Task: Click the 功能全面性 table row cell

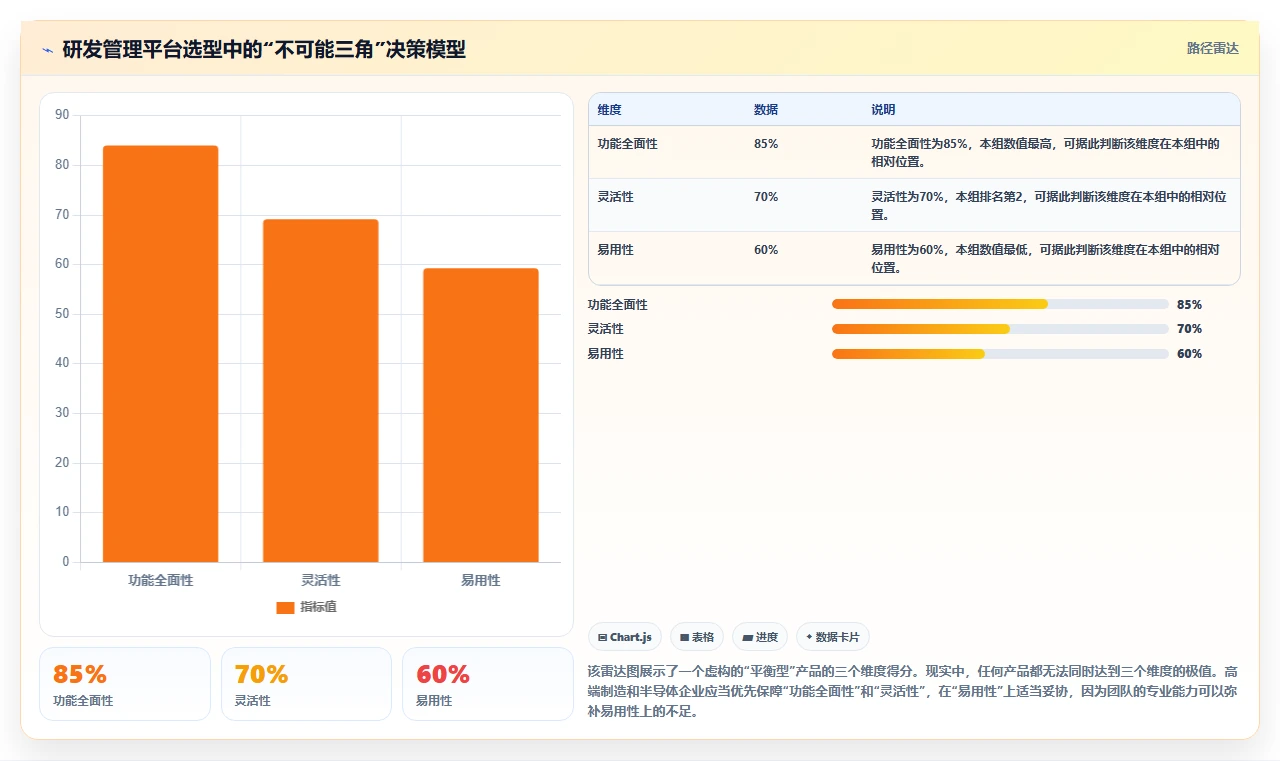Action: click(x=628, y=144)
